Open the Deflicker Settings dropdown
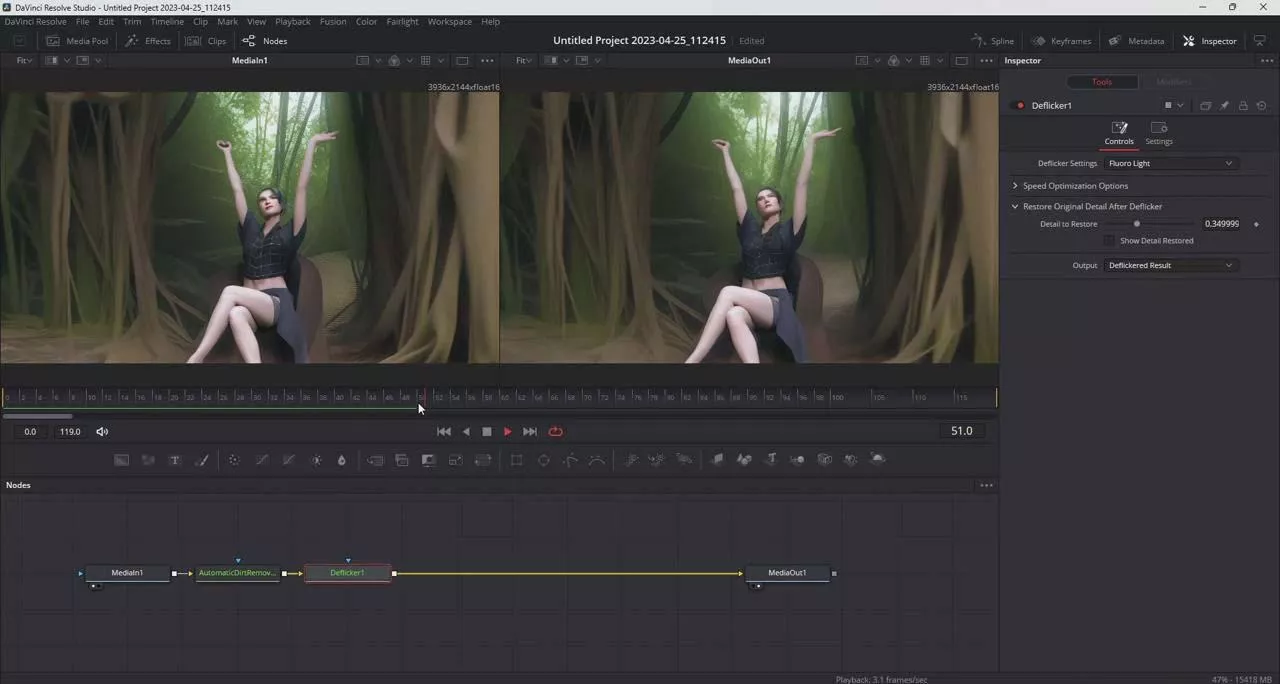 pos(1170,164)
